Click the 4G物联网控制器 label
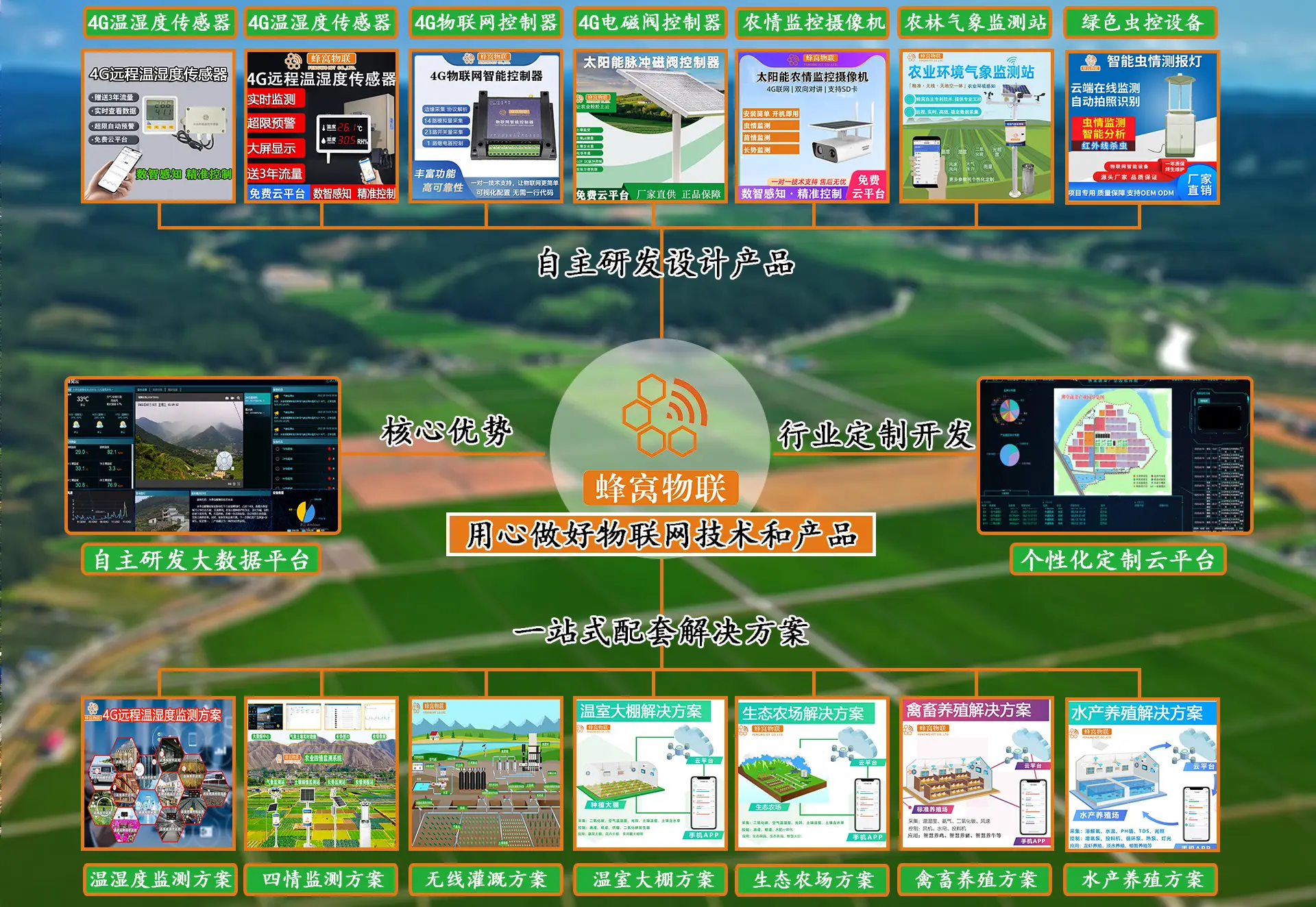Screen dimensions: 1316x907 point(486,23)
